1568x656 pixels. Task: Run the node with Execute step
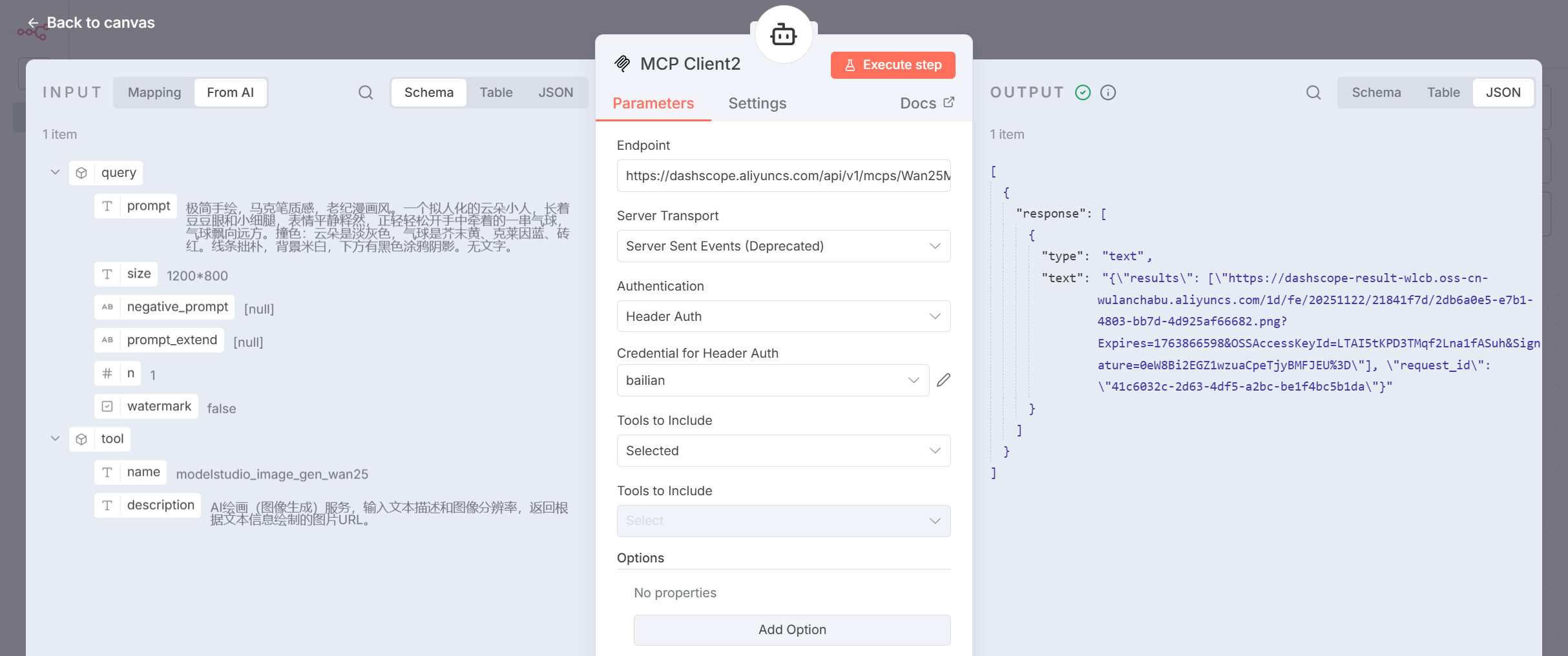coord(893,65)
